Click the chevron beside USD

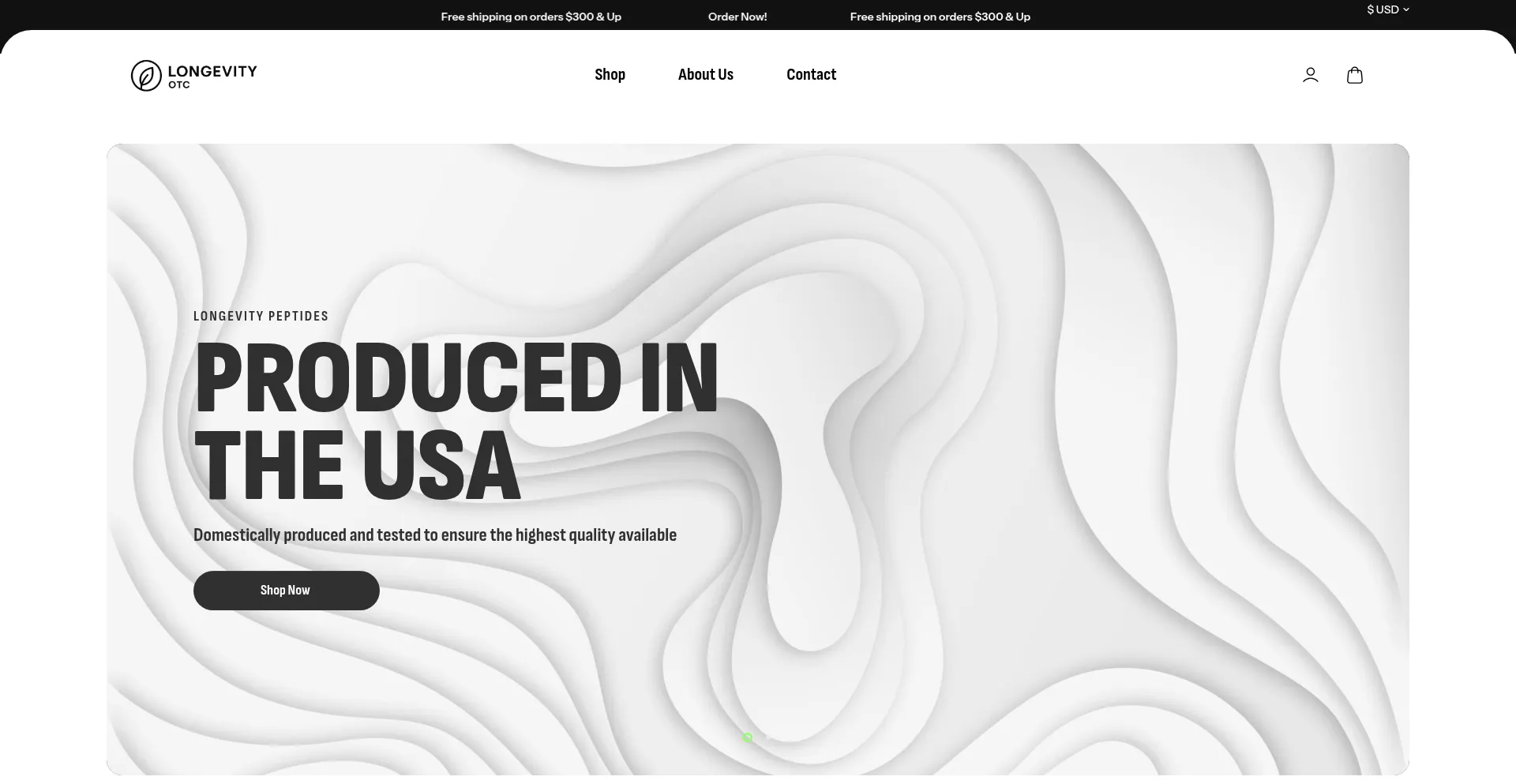coord(1406,10)
